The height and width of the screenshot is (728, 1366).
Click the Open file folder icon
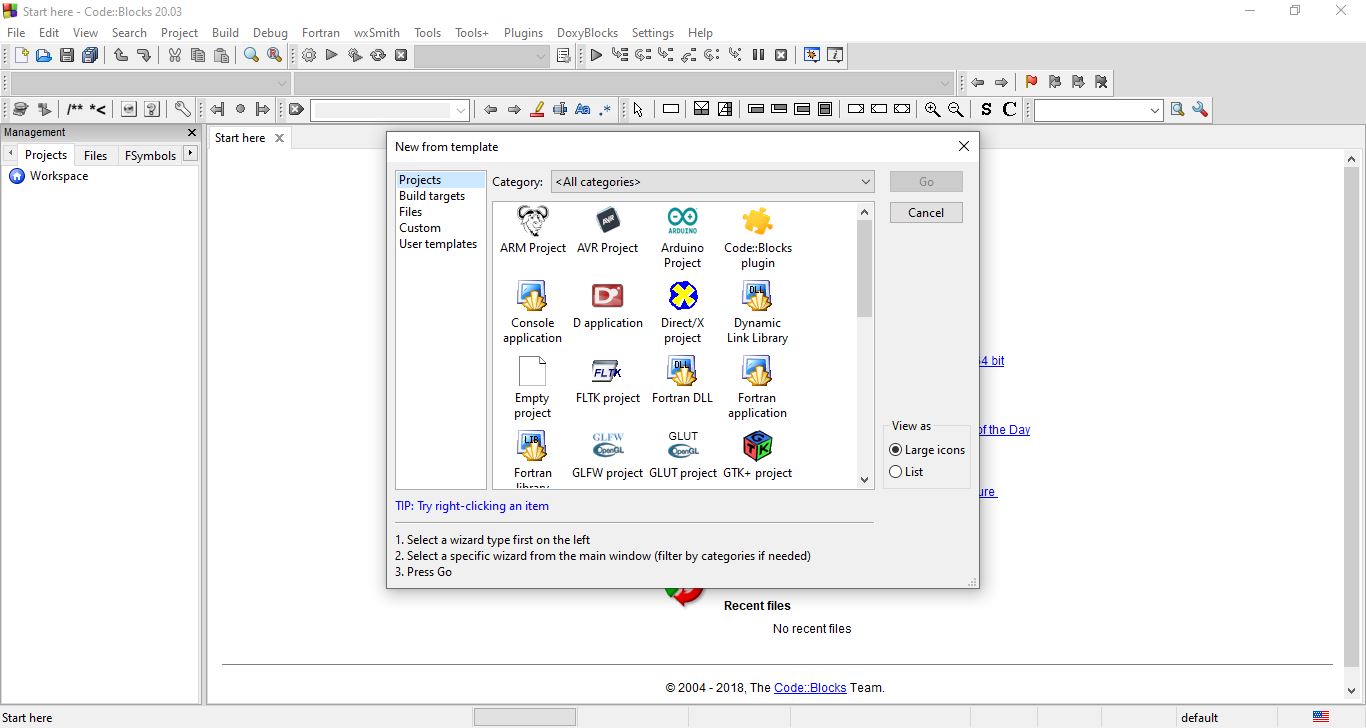(x=43, y=56)
